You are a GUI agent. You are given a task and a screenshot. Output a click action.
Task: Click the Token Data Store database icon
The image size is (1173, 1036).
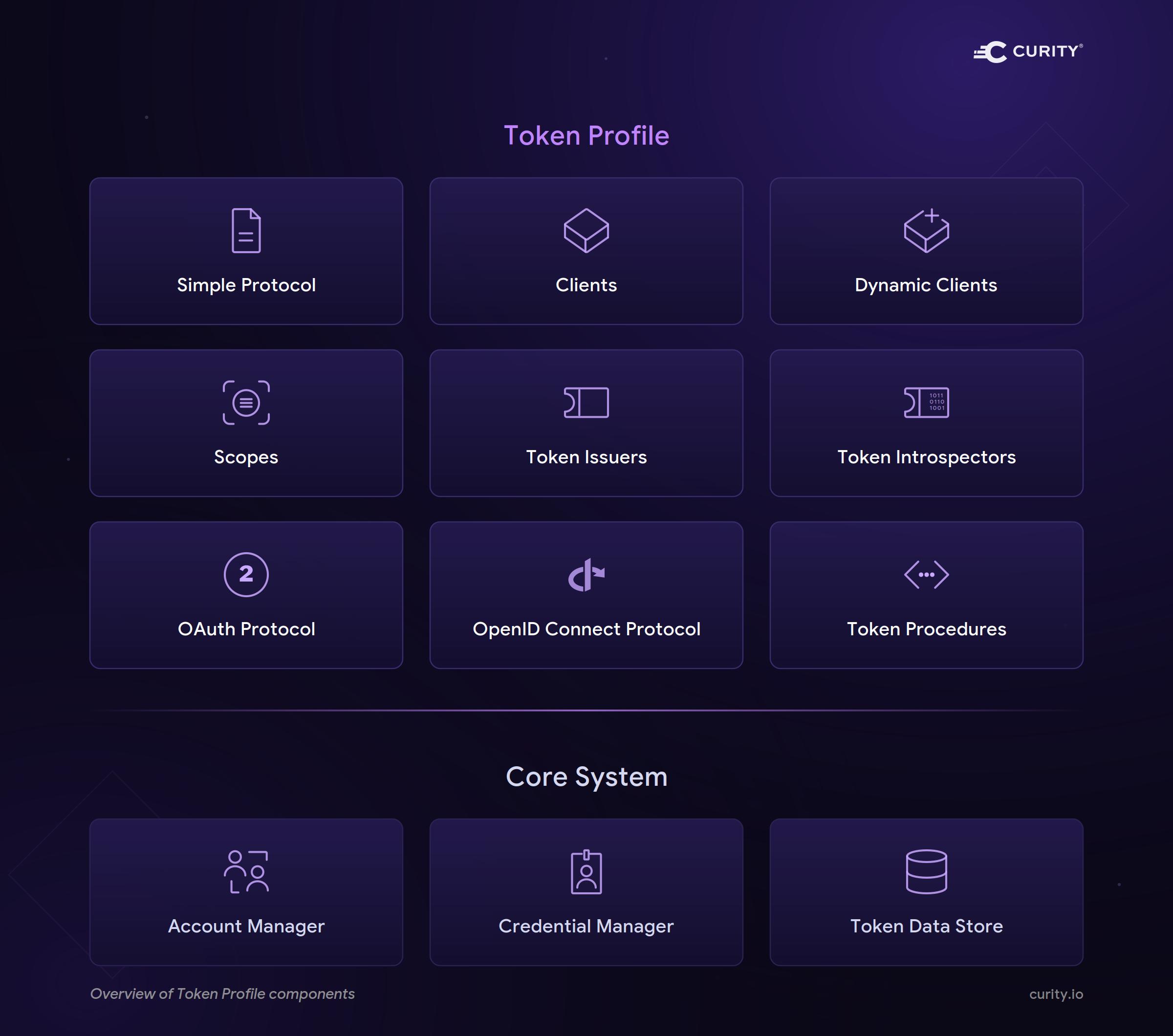[926, 871]
